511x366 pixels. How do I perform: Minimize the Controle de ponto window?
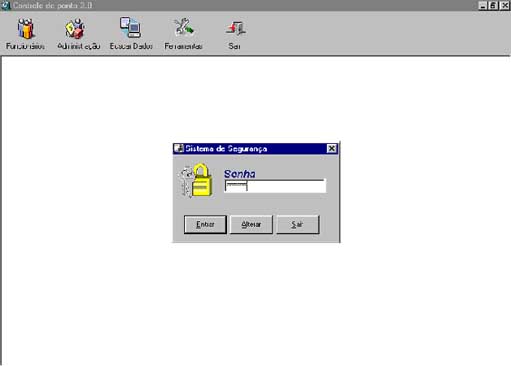pyautogui.click(x=482, y=6)
